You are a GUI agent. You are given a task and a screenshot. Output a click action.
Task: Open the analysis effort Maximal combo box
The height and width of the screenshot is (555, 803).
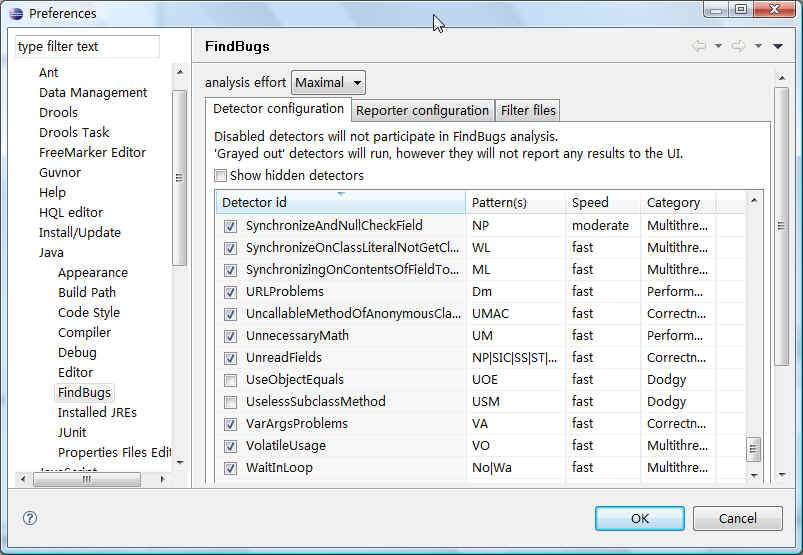328,82
